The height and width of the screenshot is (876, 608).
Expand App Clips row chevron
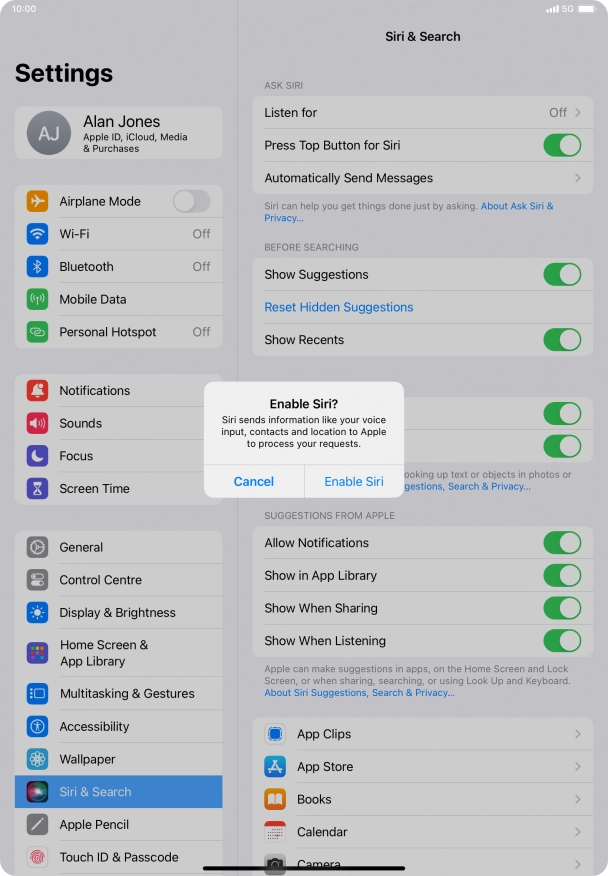click(578, 734)
